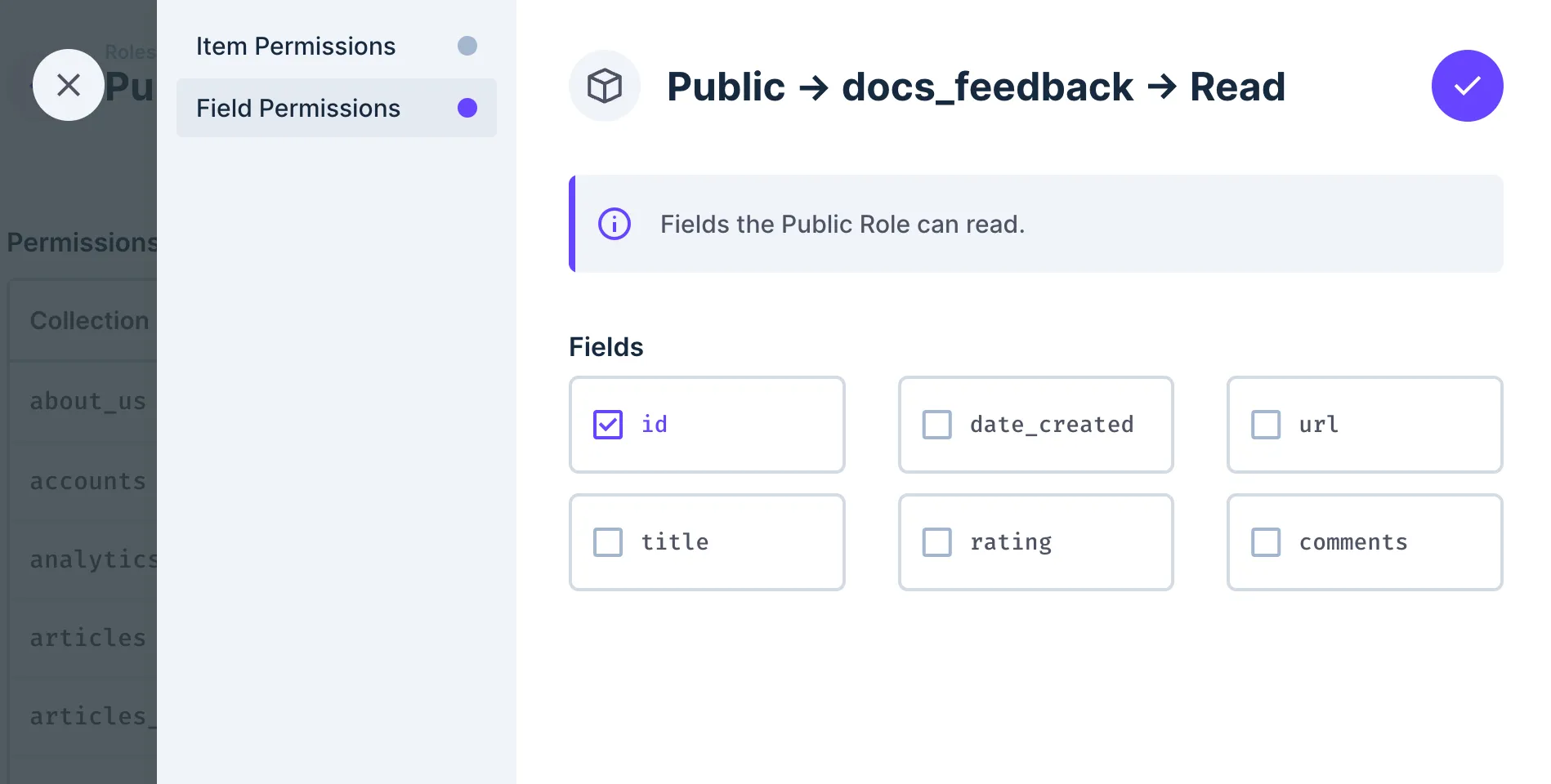This screenshot has width=1551, height=784.
Task: Select the about_us collection row
Action: (87, 401)
